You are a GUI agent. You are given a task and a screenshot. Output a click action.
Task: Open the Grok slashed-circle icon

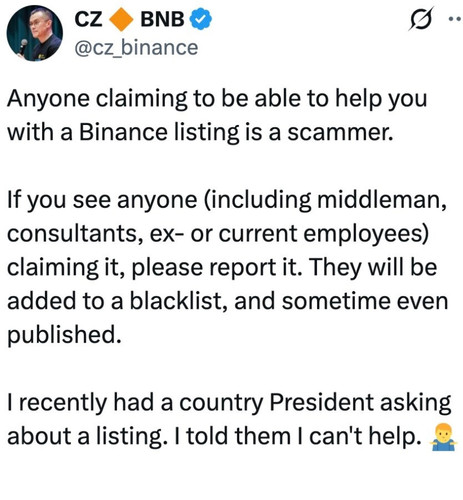pos(421,18)
